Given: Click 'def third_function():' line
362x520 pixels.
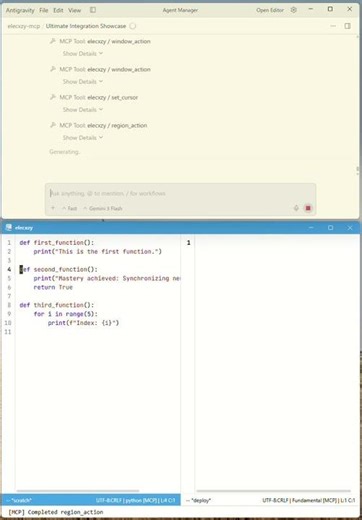Looking at the screenshot, I should coord(57,305).
